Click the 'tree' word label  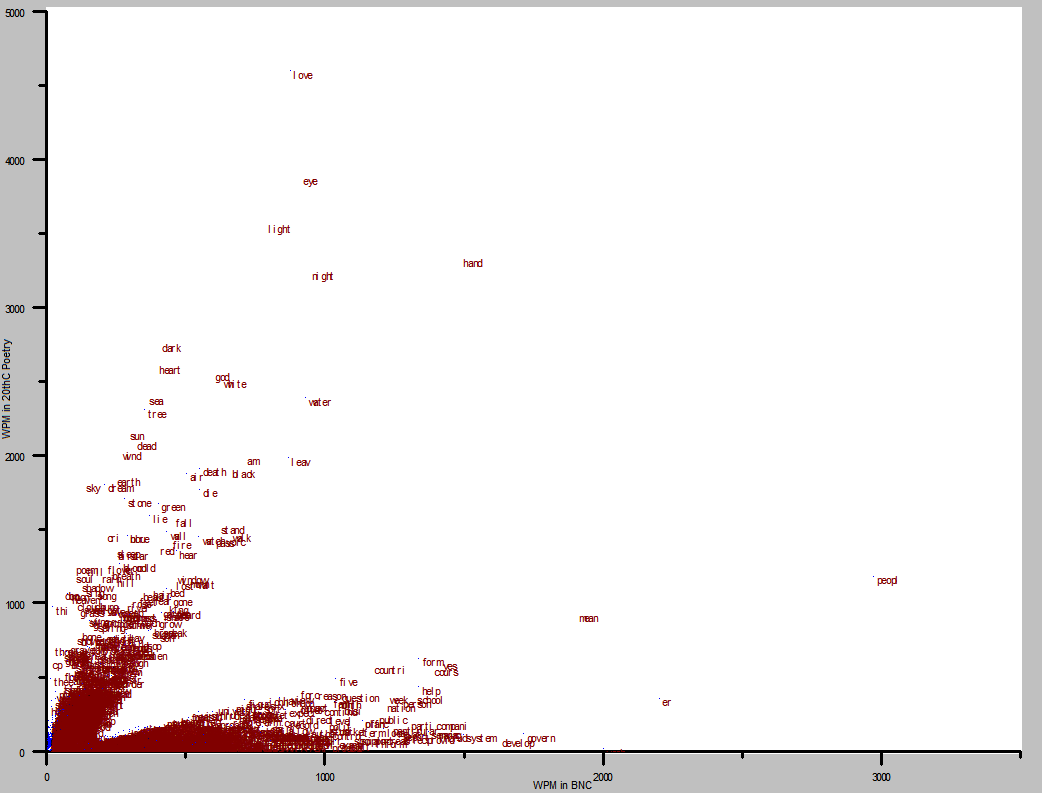pyautogui.click(x=157, y=415)
